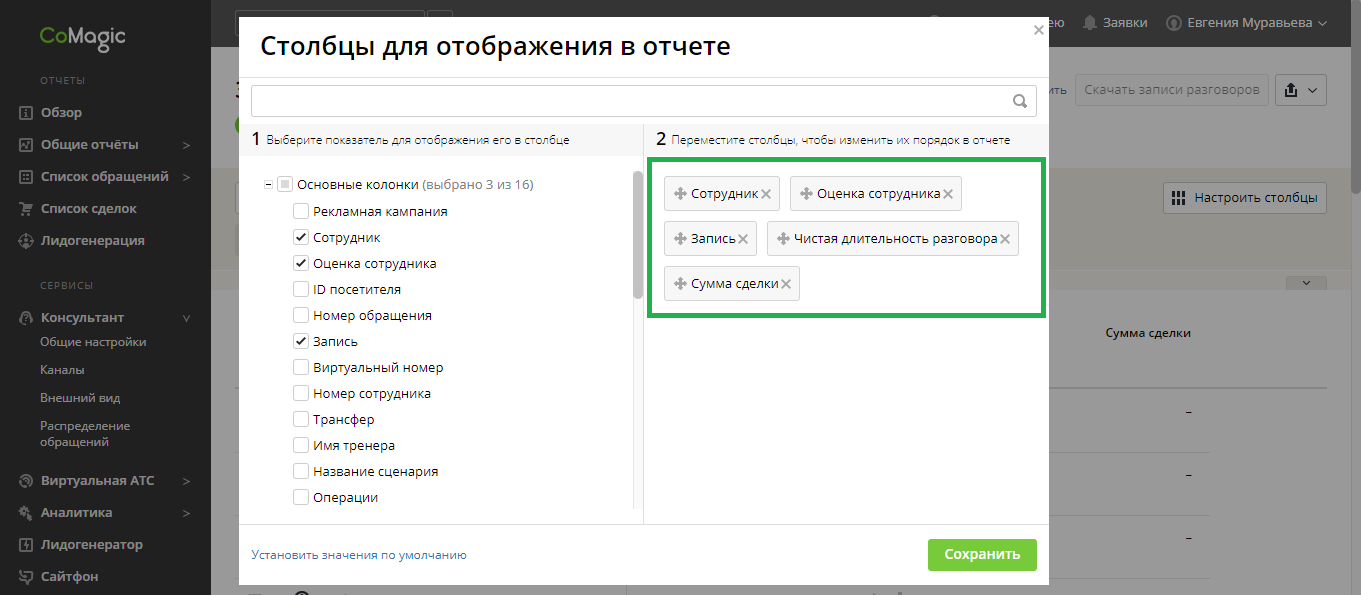This screenshot has height=595, width=1361.
Task: Check the Виртуальный номер checkbox
Action: pyautogui.click(x=301, y=368)
